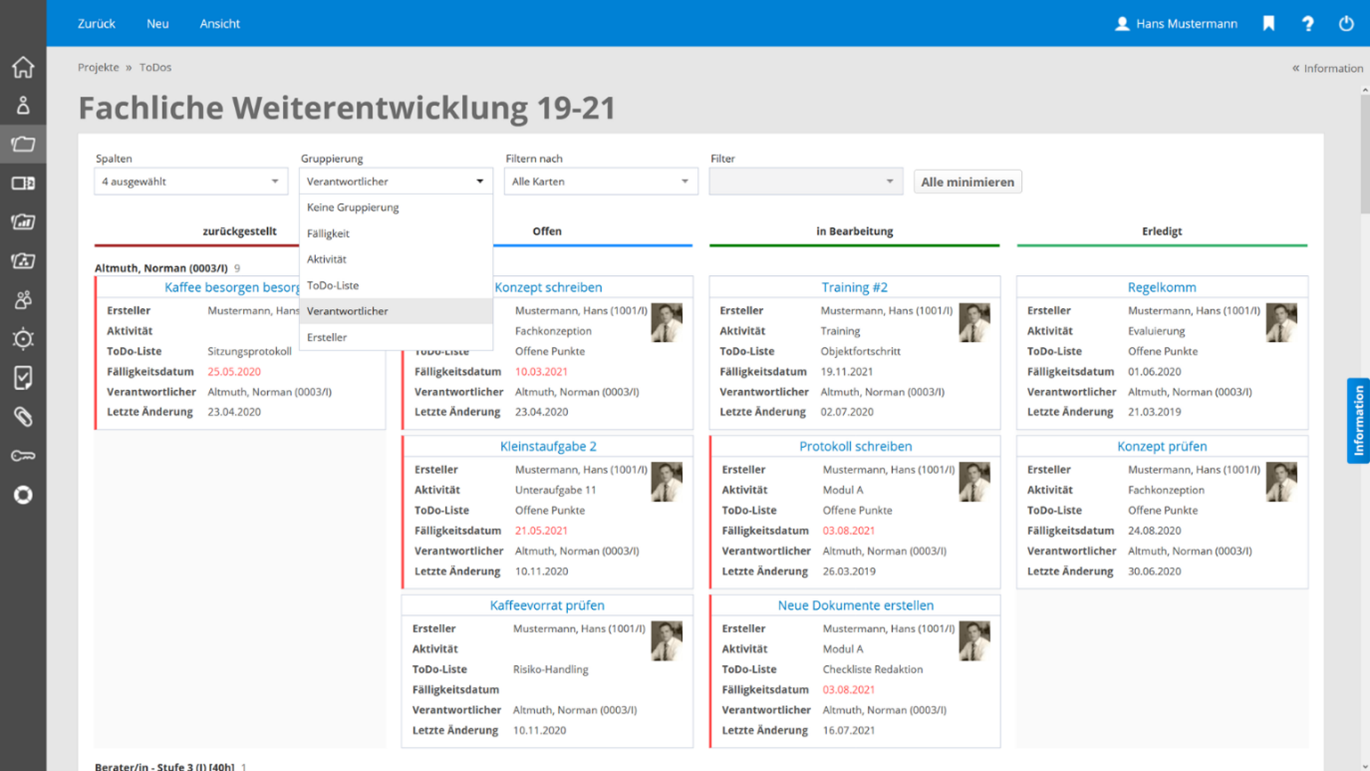Viewport: 1370px width, 771px height.
Task: Open the Home icon in the sidebar
Action: pos(23,67)
